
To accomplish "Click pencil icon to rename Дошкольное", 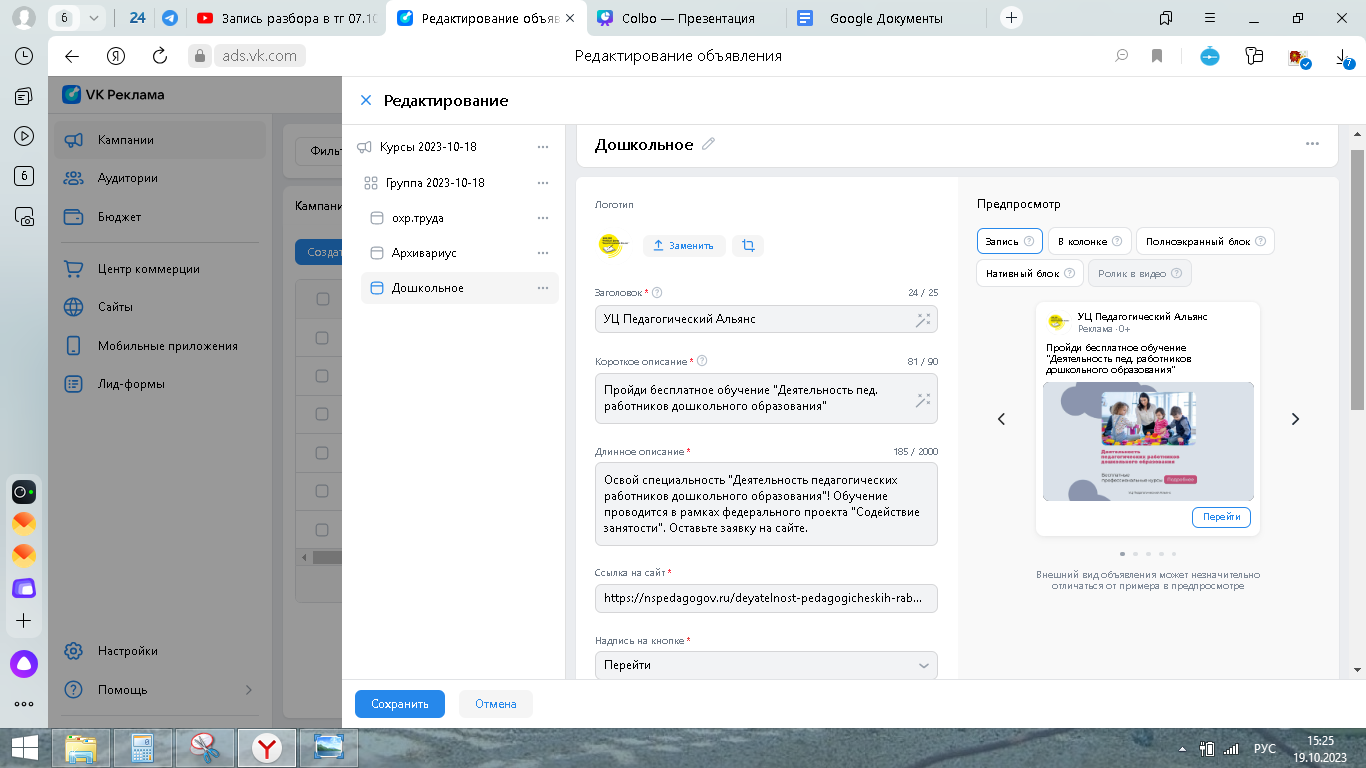I will click(709, 144).
